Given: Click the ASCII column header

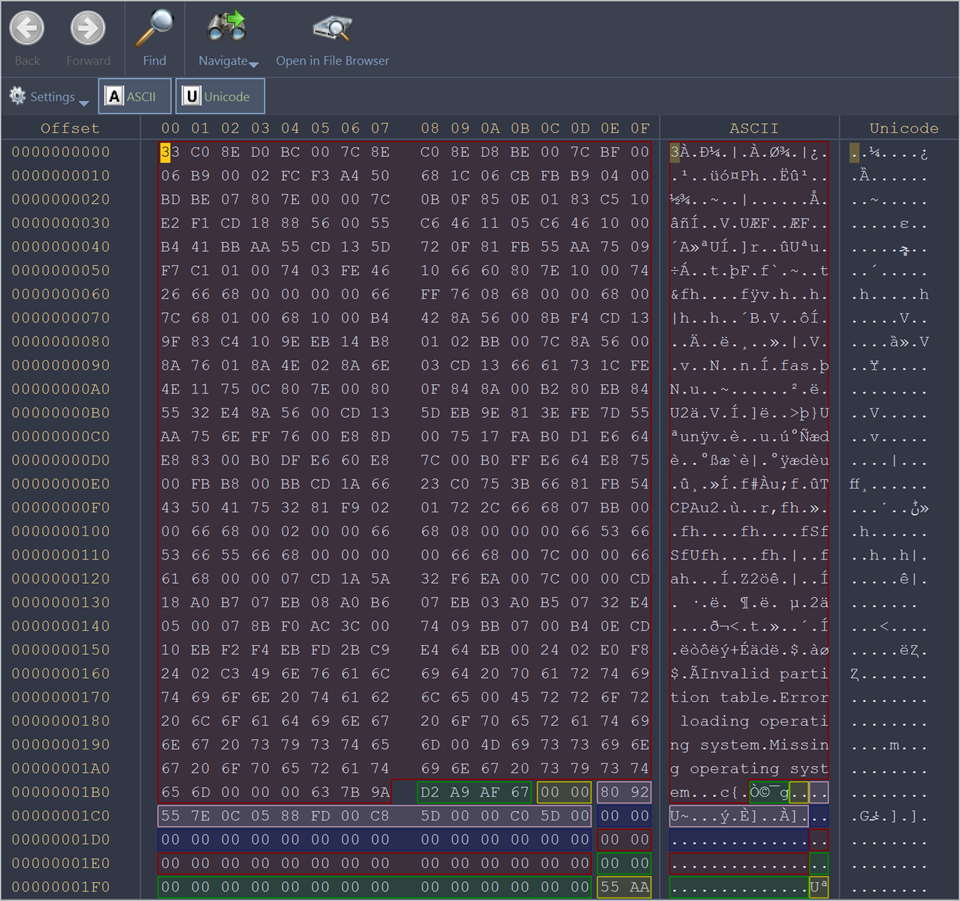Looking at the screenshot, I should 753,128.
